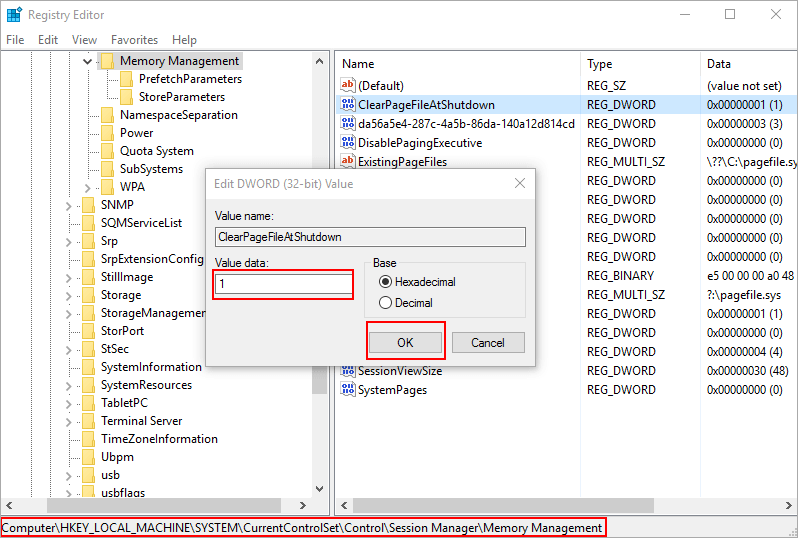Click the DisablePagingExecutive DWORD icon
Image resolution: width=798 pixels, height=538 pixels.
click(x=348, y=142)
